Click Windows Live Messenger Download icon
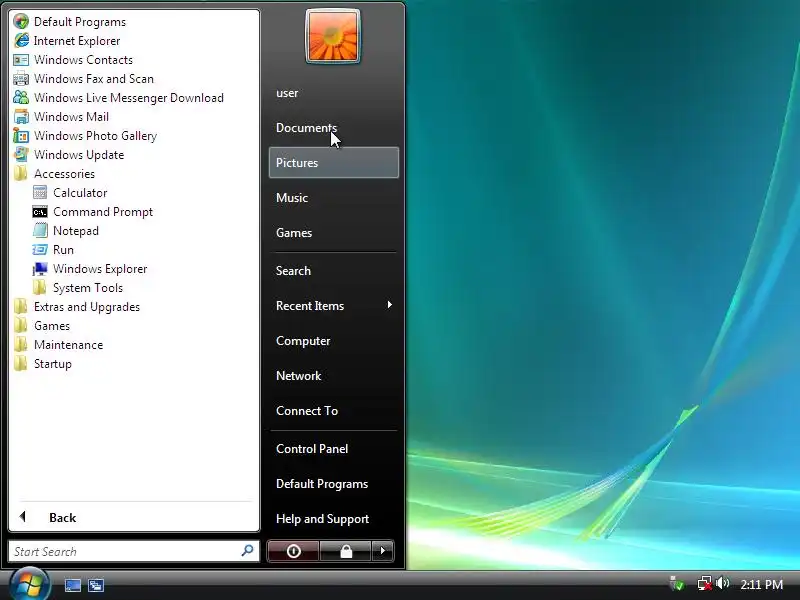This screenshot has height=600, width=800. [x=21, y=97]
